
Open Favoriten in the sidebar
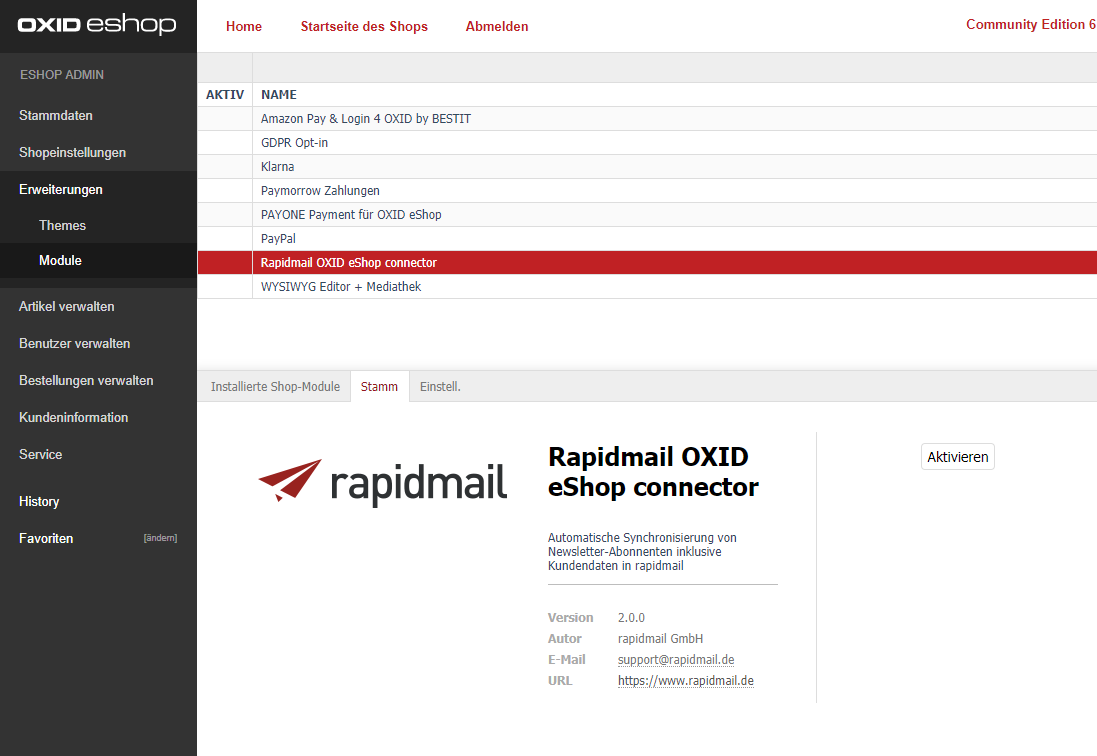click(x=46, y=539)
